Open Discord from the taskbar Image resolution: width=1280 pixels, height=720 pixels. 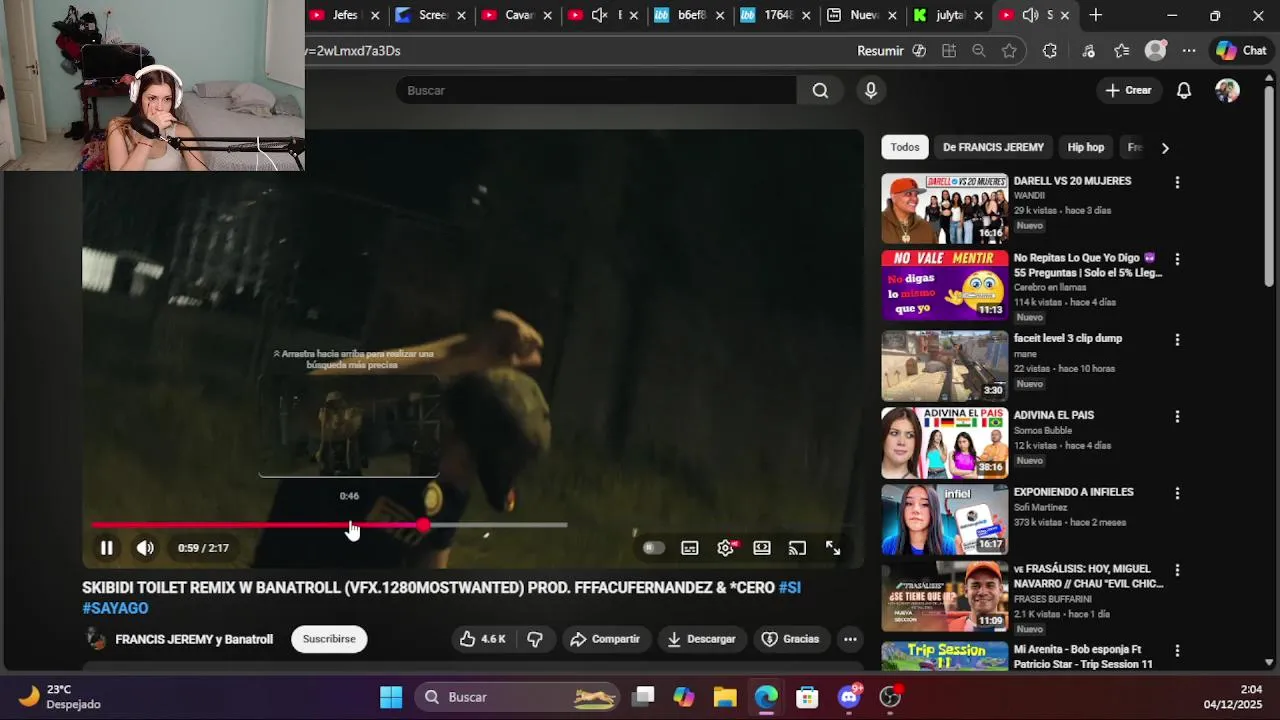pyautogui.click(x=849, y=697)
